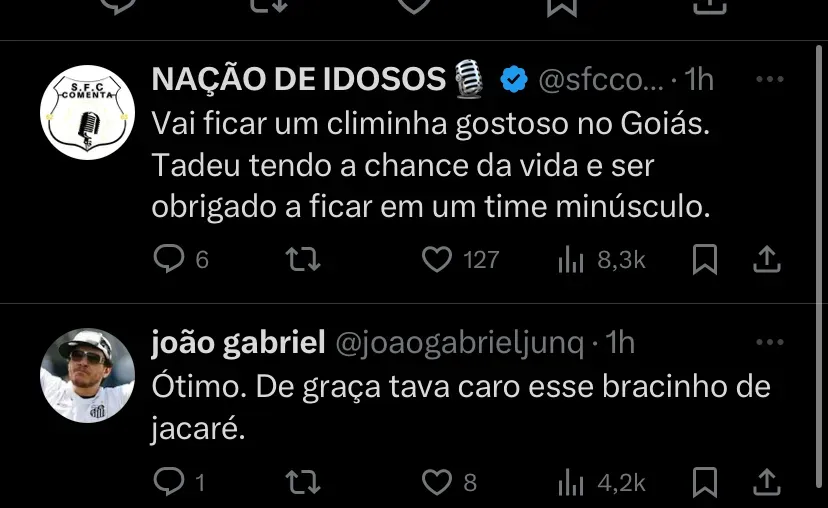Image resolution: width=828 pixels, height=508 pixels.
Task: Reply to NAÇÃO DE IDOSOS tweet
Action: click(169, 260)
